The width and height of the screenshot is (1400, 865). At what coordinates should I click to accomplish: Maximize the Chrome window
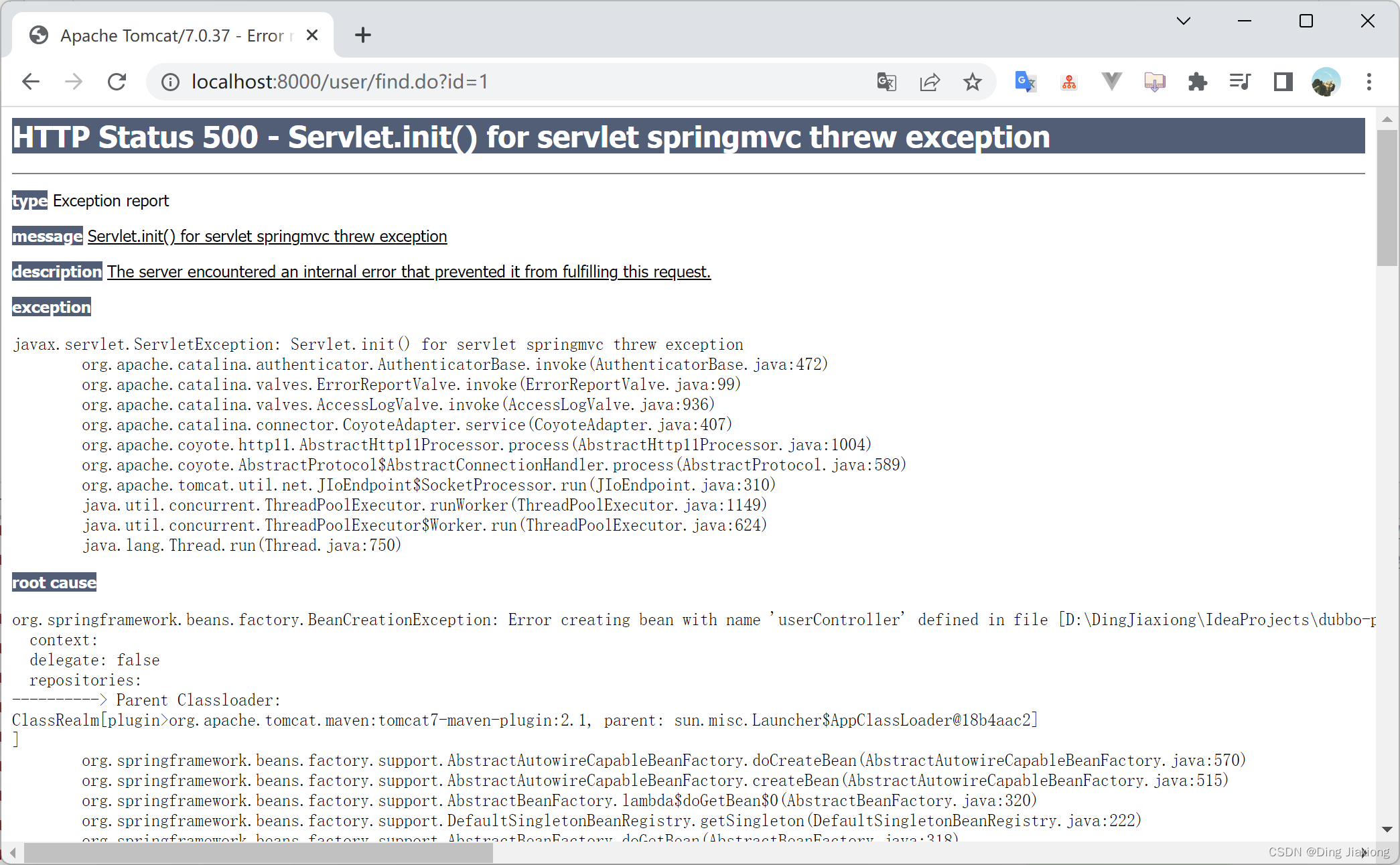1306,21
